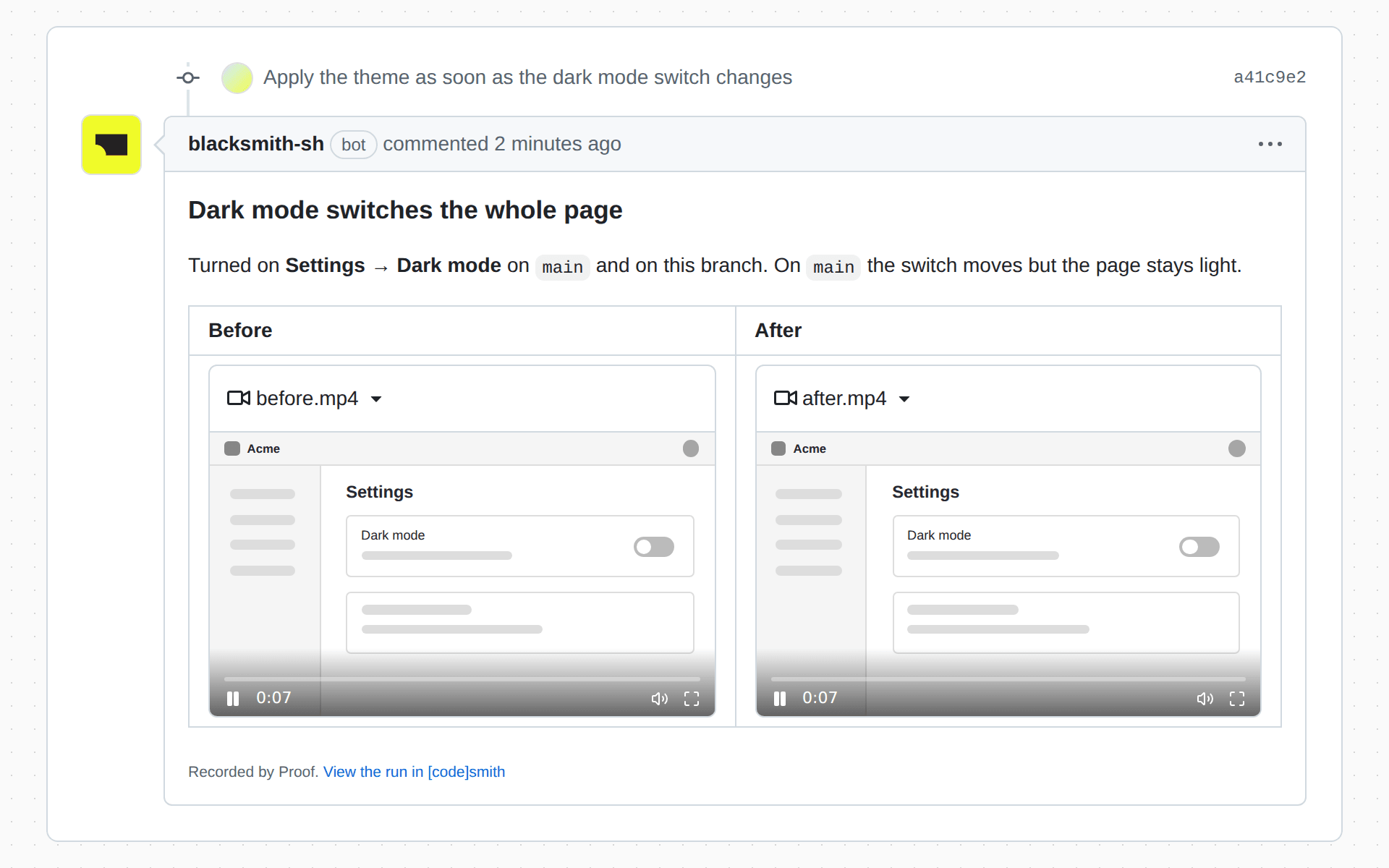Open the blacksmith-sh profile name
The width and height of the screenshot is (1389, 868).
click(x=256, y=144)
